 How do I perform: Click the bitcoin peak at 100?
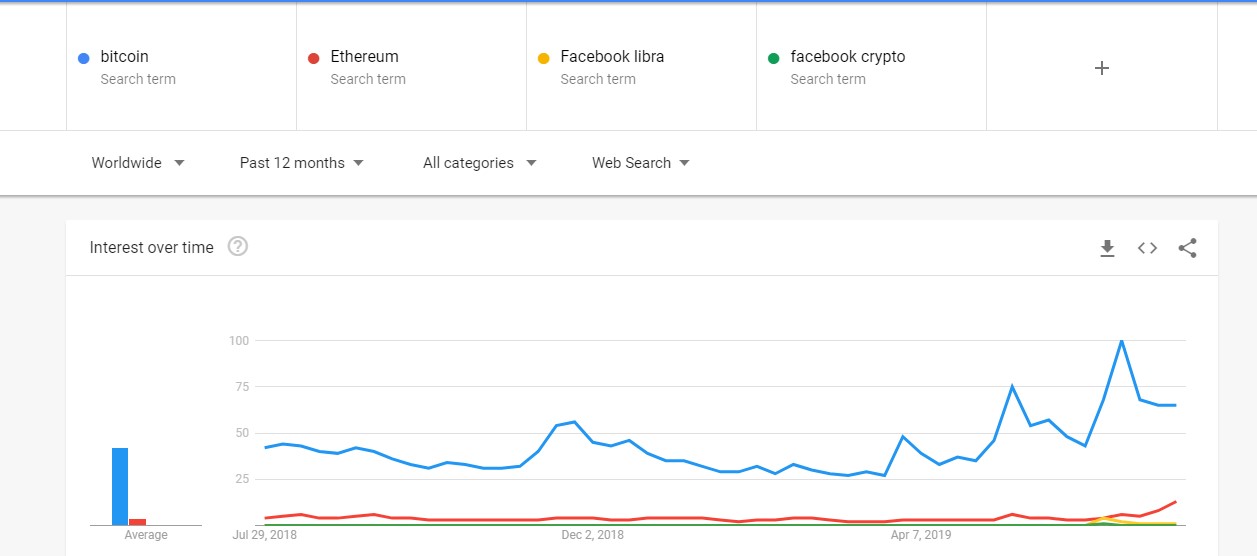1121,341
